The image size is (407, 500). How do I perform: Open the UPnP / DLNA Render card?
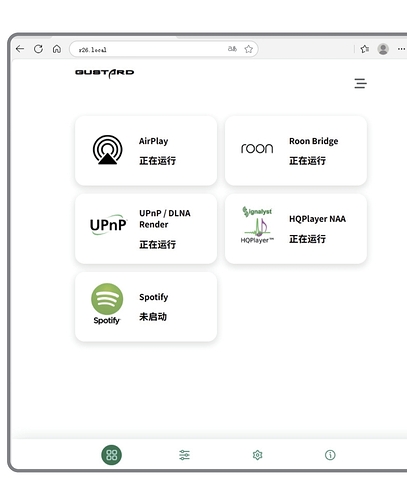pos(146,229)
